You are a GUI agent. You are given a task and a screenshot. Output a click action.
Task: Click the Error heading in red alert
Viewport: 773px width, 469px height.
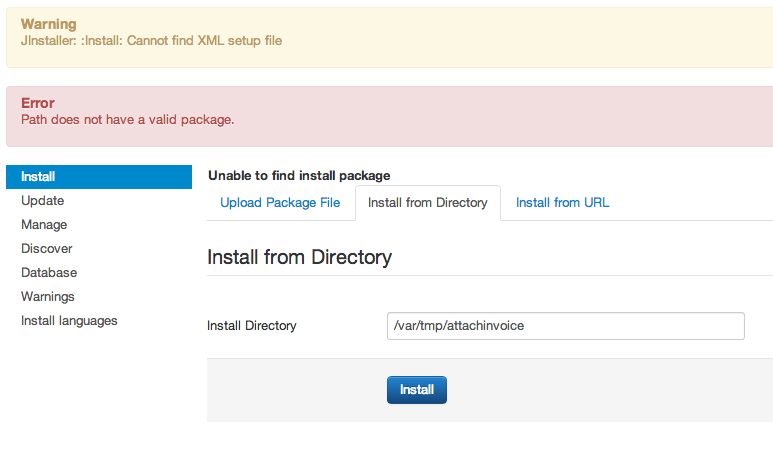tap(38, 103)
